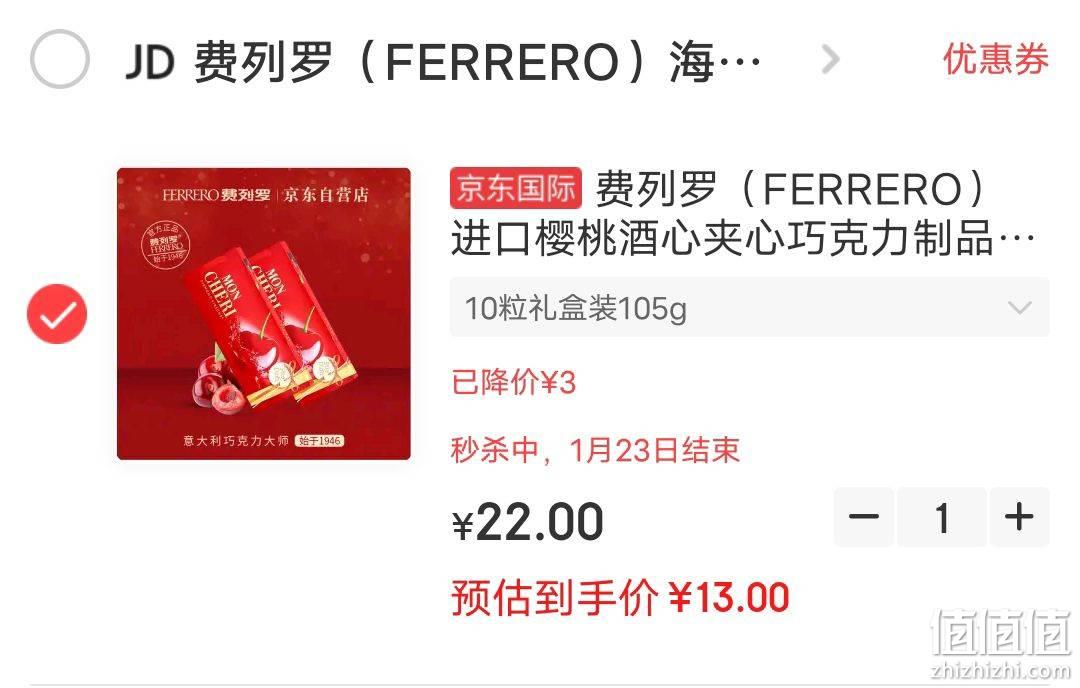This screenshot has width=1080, height=688.
Task: Open the 10粒礼盒装105g specification selector
Action: 749,307
